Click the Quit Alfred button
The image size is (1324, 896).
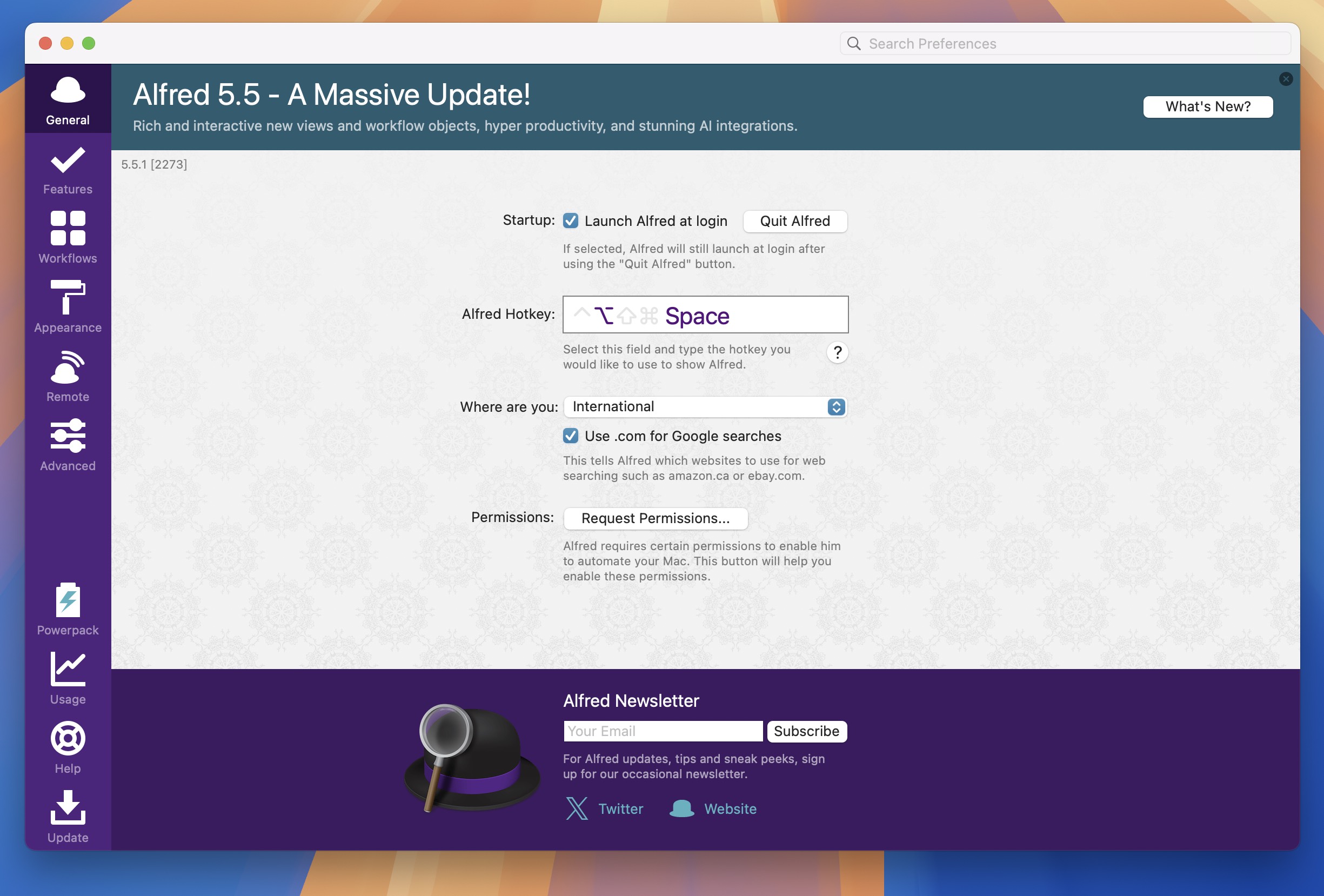coord(795,221)
